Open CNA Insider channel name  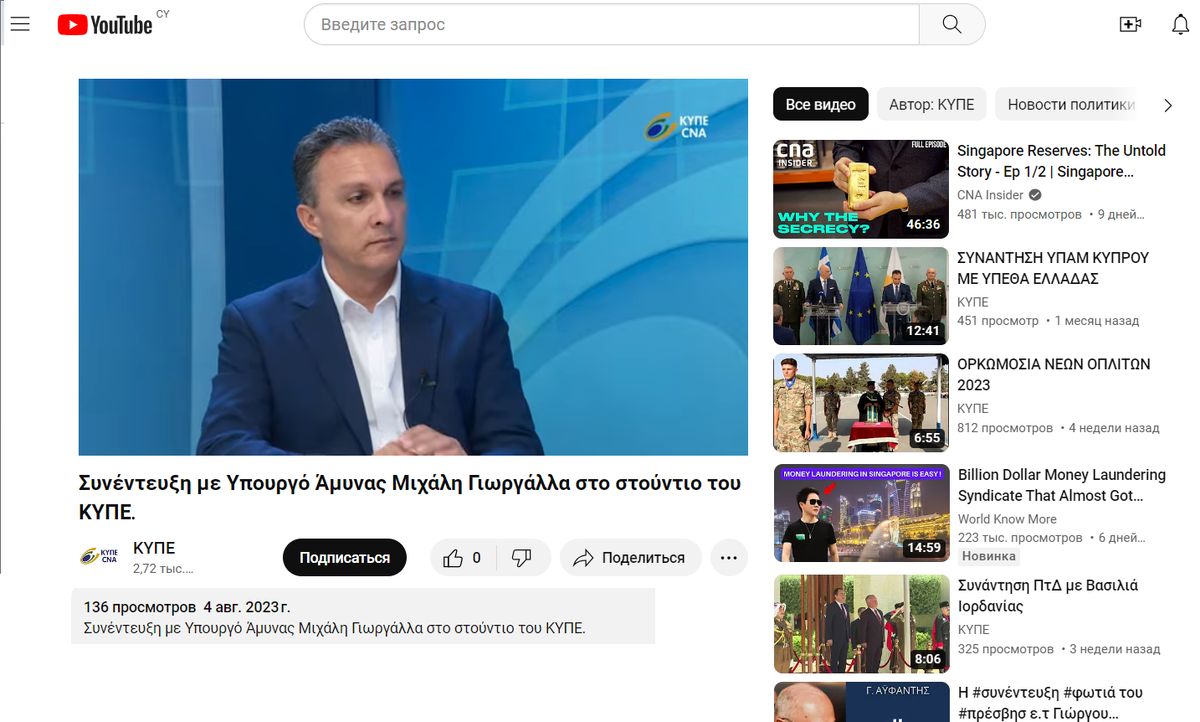(990, 195)
